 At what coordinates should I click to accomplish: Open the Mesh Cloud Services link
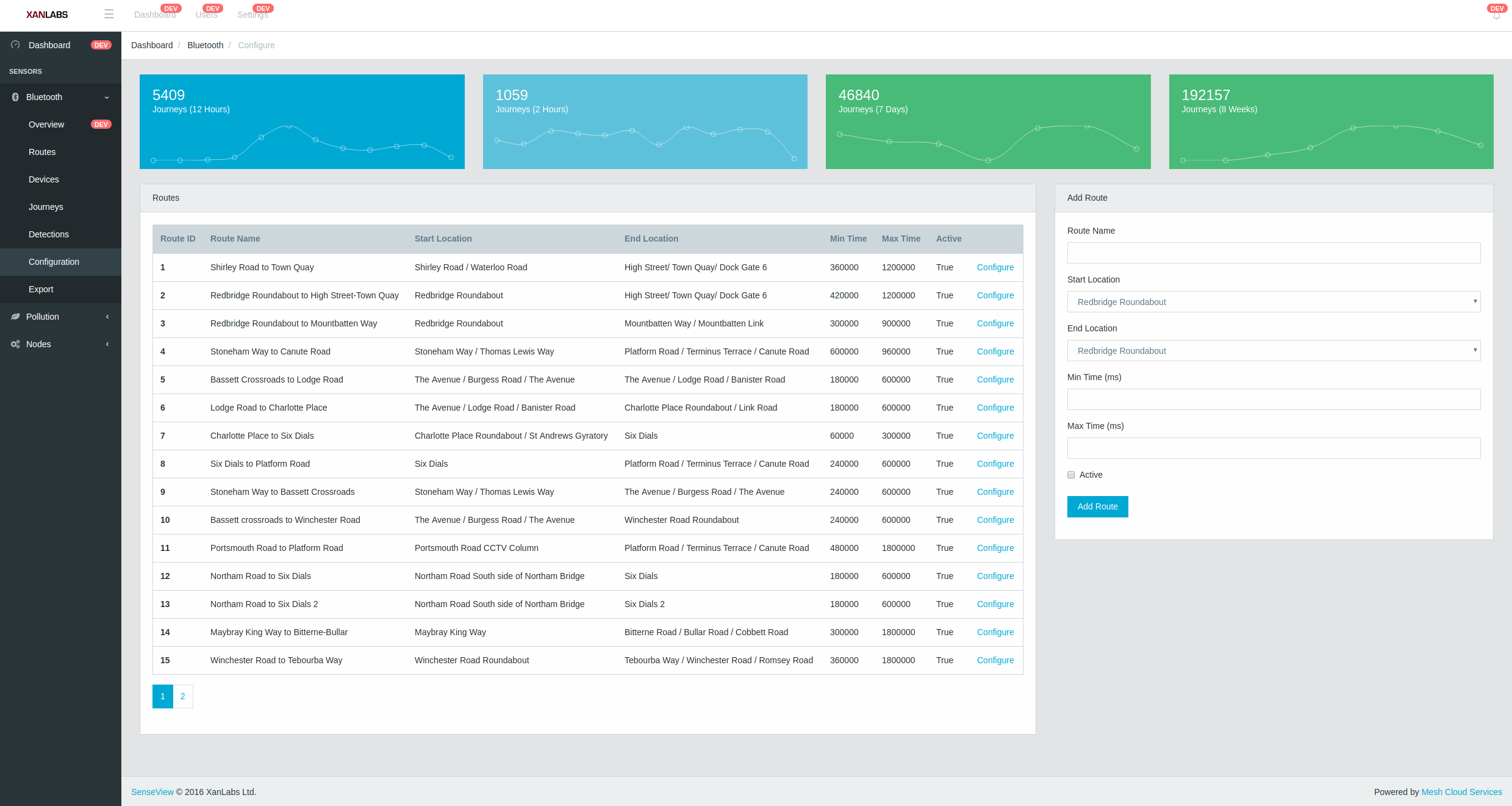(x=1461, y=792)
